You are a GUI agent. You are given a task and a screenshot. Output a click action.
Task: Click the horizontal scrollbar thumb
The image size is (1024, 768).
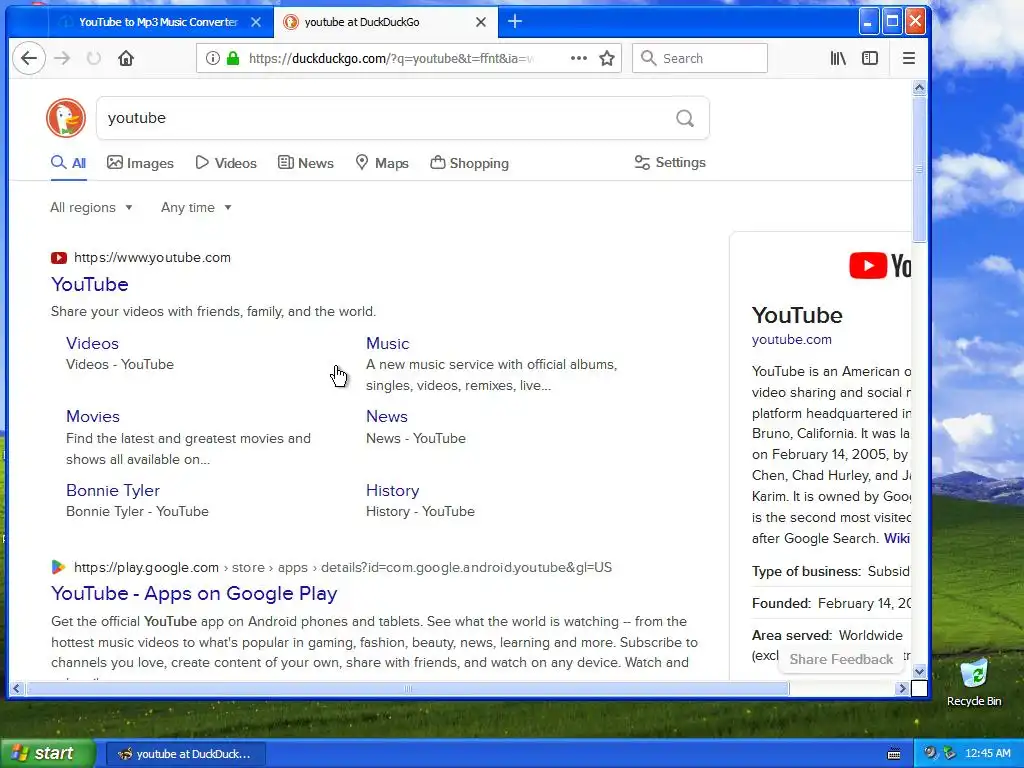point(408,688)
